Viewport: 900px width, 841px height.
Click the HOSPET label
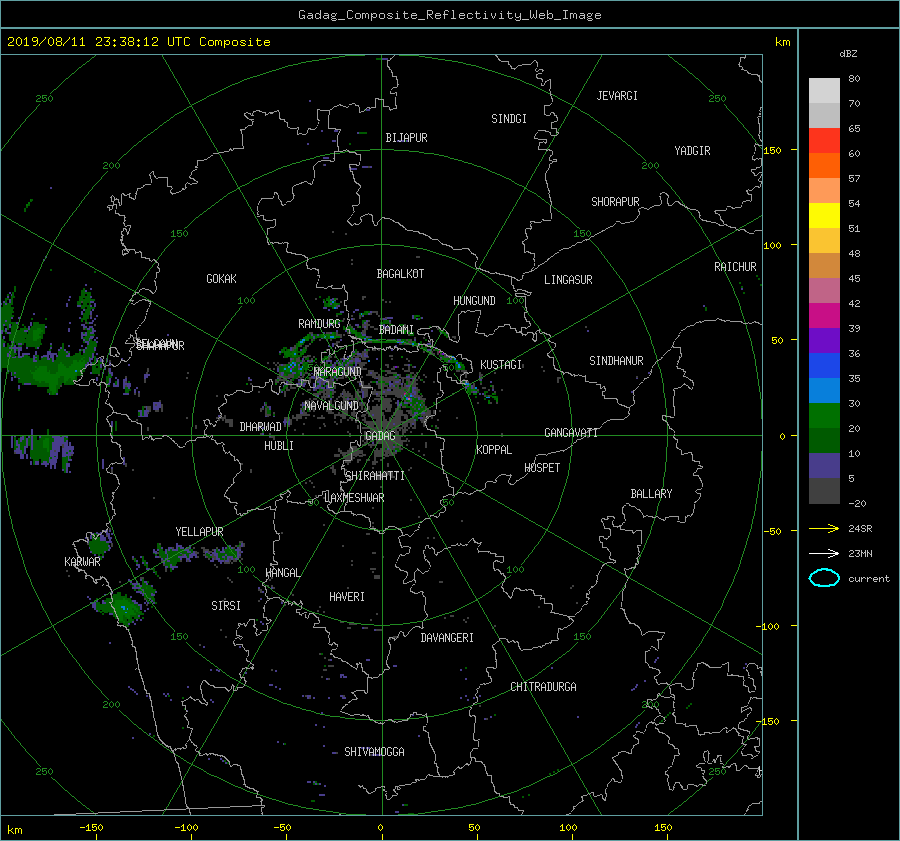[x=542, y=468]
